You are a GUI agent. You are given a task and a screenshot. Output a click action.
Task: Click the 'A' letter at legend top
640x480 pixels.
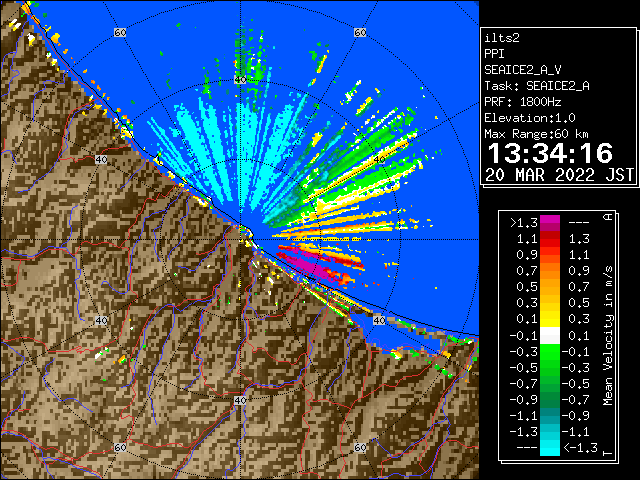pos(608,217)
